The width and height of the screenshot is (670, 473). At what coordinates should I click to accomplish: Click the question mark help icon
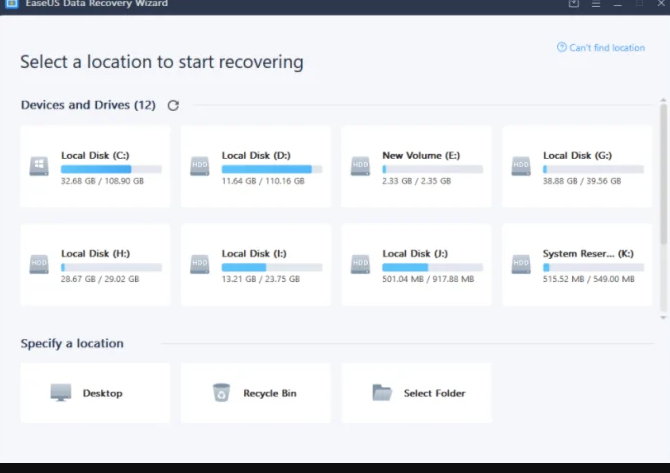pos(561,47)
